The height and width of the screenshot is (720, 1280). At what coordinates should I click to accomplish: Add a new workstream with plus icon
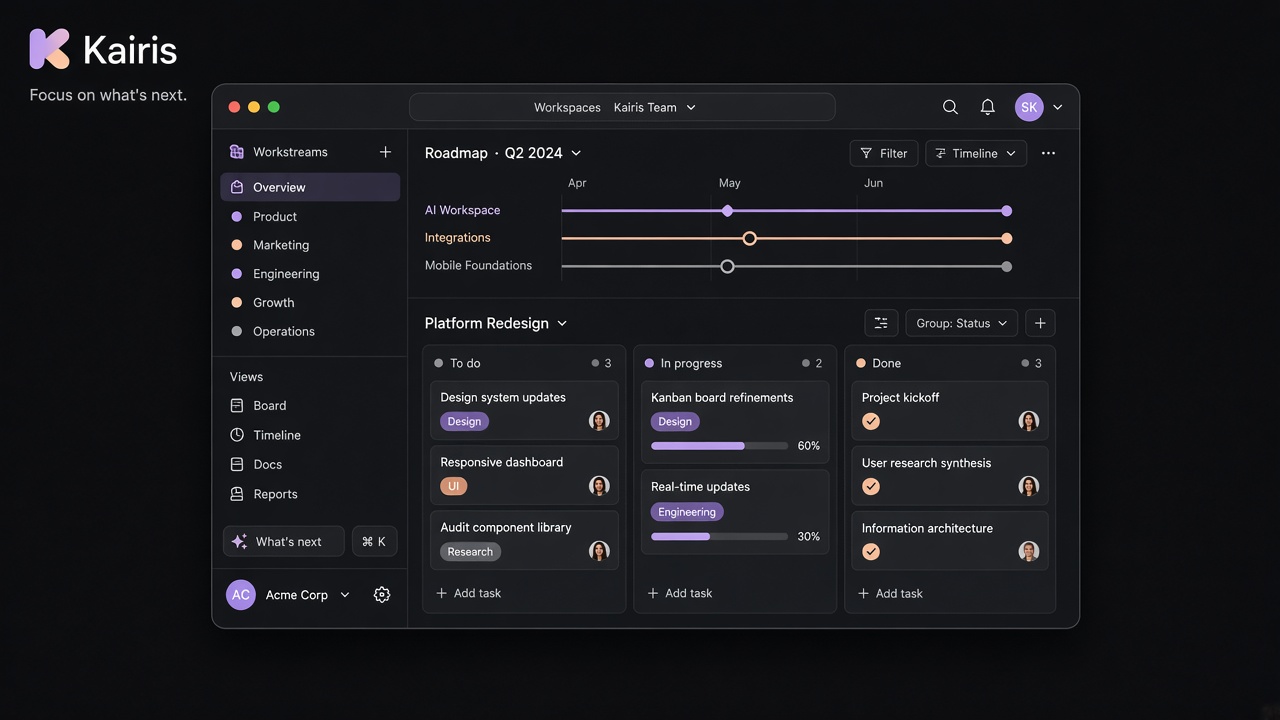(385, 152)
